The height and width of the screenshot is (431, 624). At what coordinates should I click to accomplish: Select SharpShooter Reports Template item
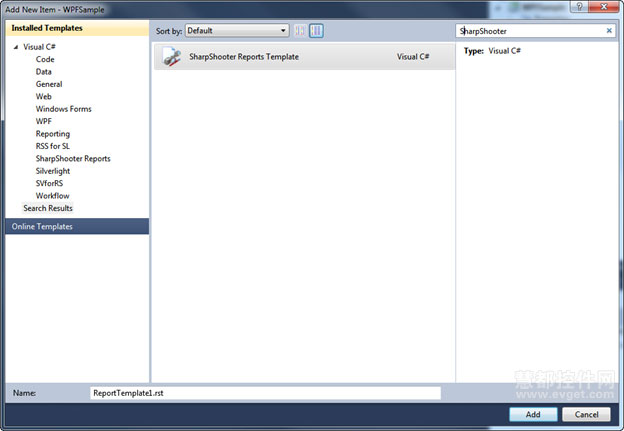[x=304, y=57]
